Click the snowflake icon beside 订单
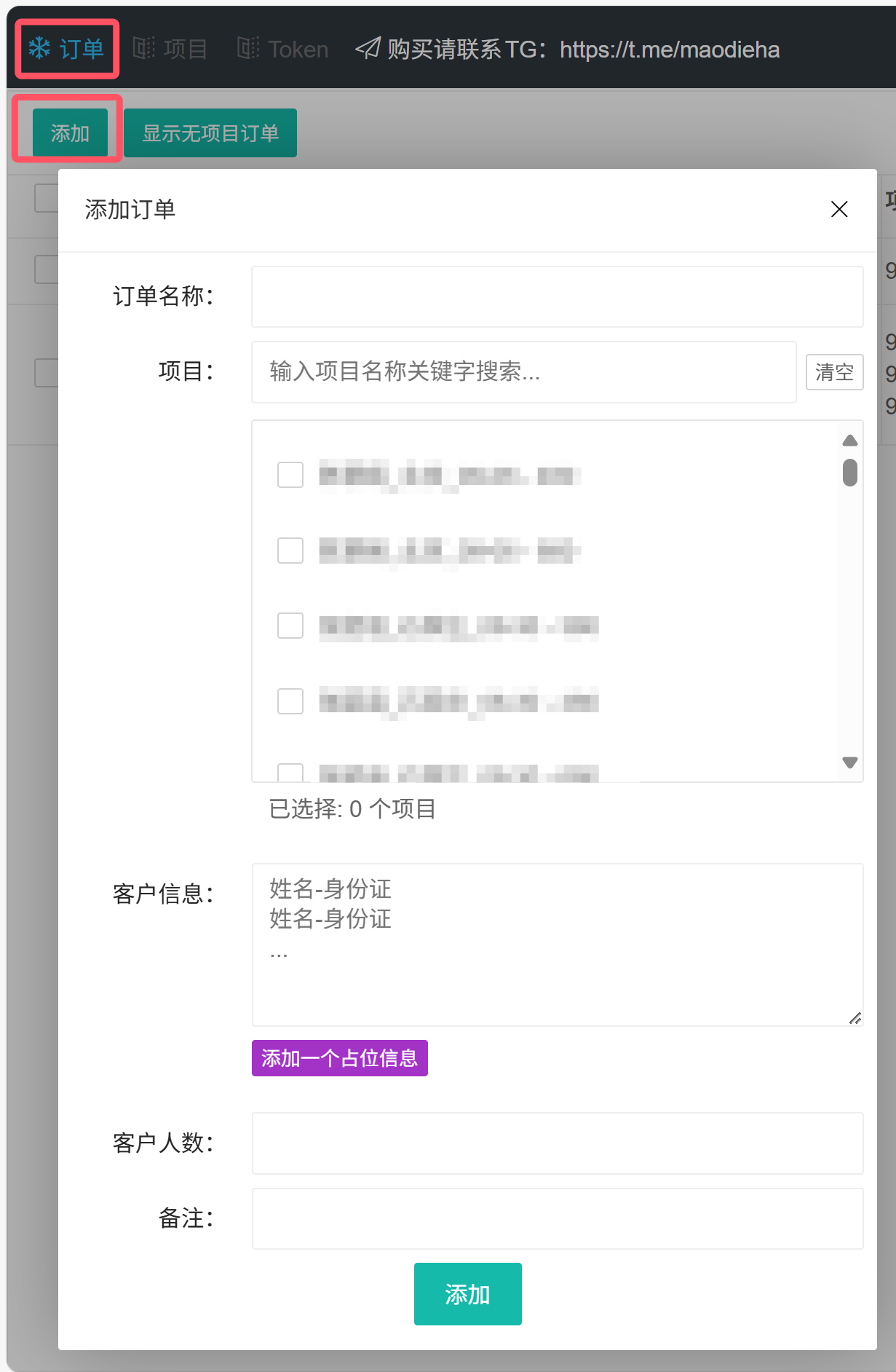This screenshot has width=896, height=1372. tap(39, 49)
